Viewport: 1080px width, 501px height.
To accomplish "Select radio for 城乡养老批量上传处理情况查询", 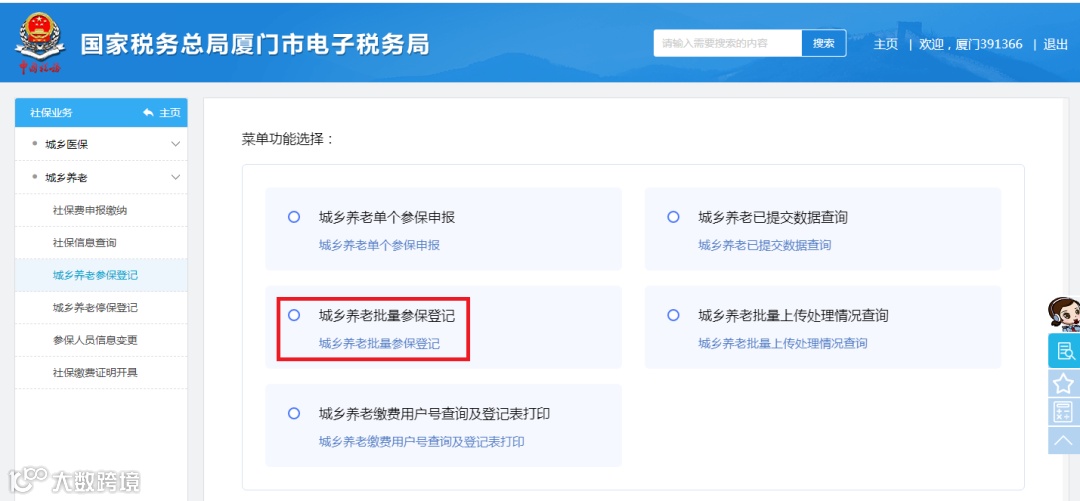I will [x=674, y=315].
